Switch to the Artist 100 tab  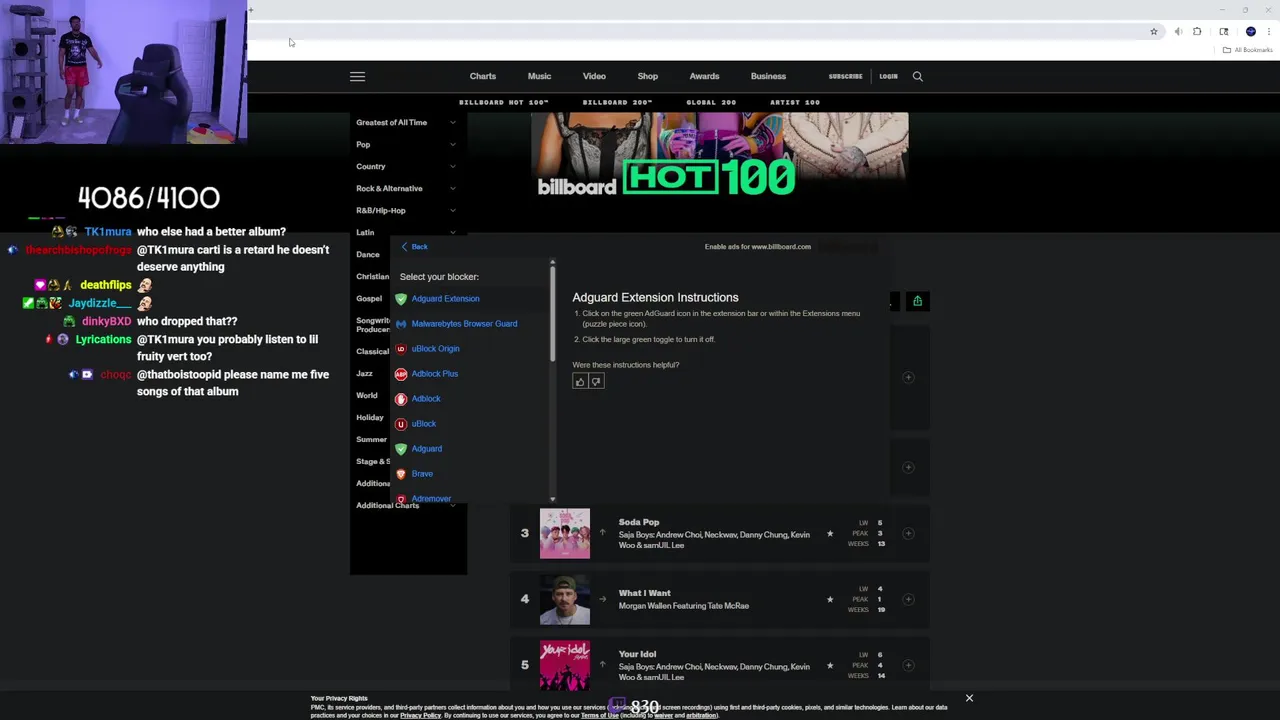pyautogui.click(x=795, y=102)
